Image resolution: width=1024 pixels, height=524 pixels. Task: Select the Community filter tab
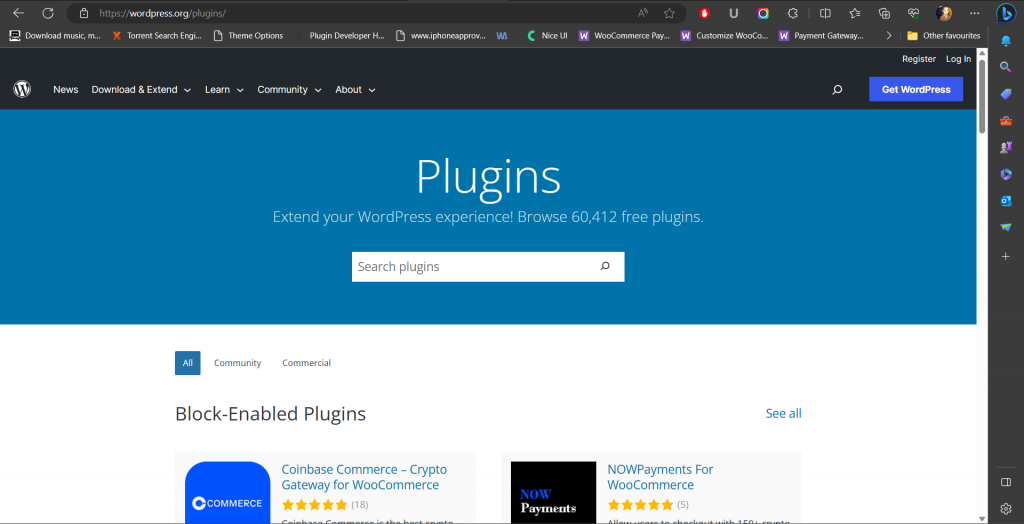(x=238, y=363)
